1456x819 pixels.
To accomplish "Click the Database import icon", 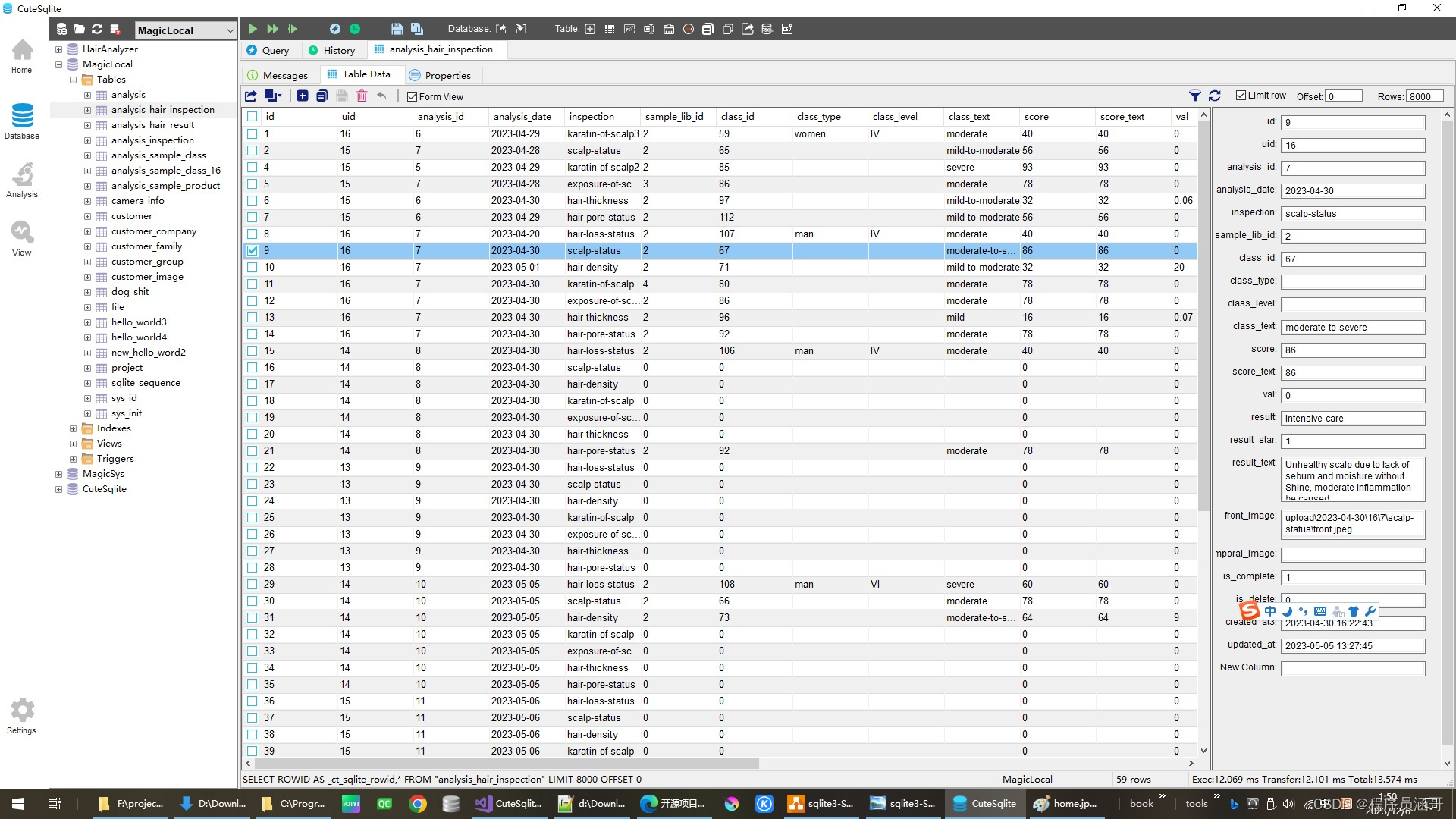I will click(521, 29).
